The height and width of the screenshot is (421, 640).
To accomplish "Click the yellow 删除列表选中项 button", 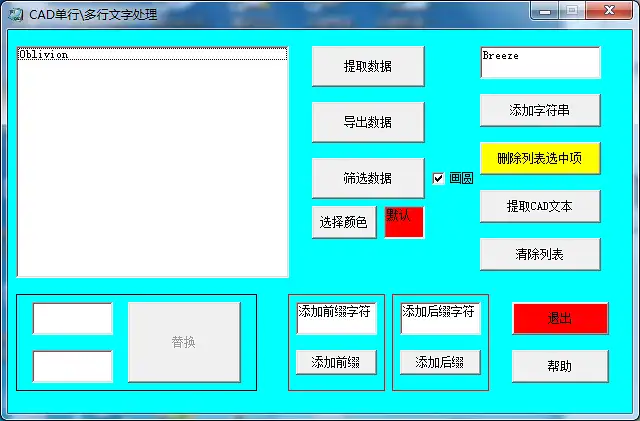I will (540, 158).
